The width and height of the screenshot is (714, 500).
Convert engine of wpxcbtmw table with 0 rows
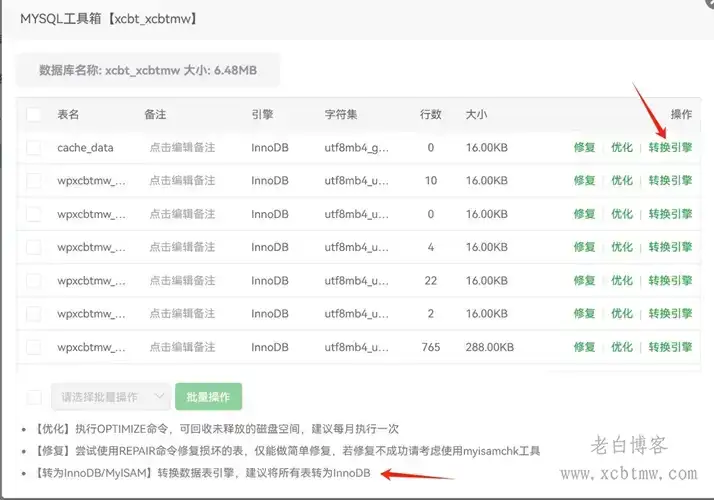(670, 214)
